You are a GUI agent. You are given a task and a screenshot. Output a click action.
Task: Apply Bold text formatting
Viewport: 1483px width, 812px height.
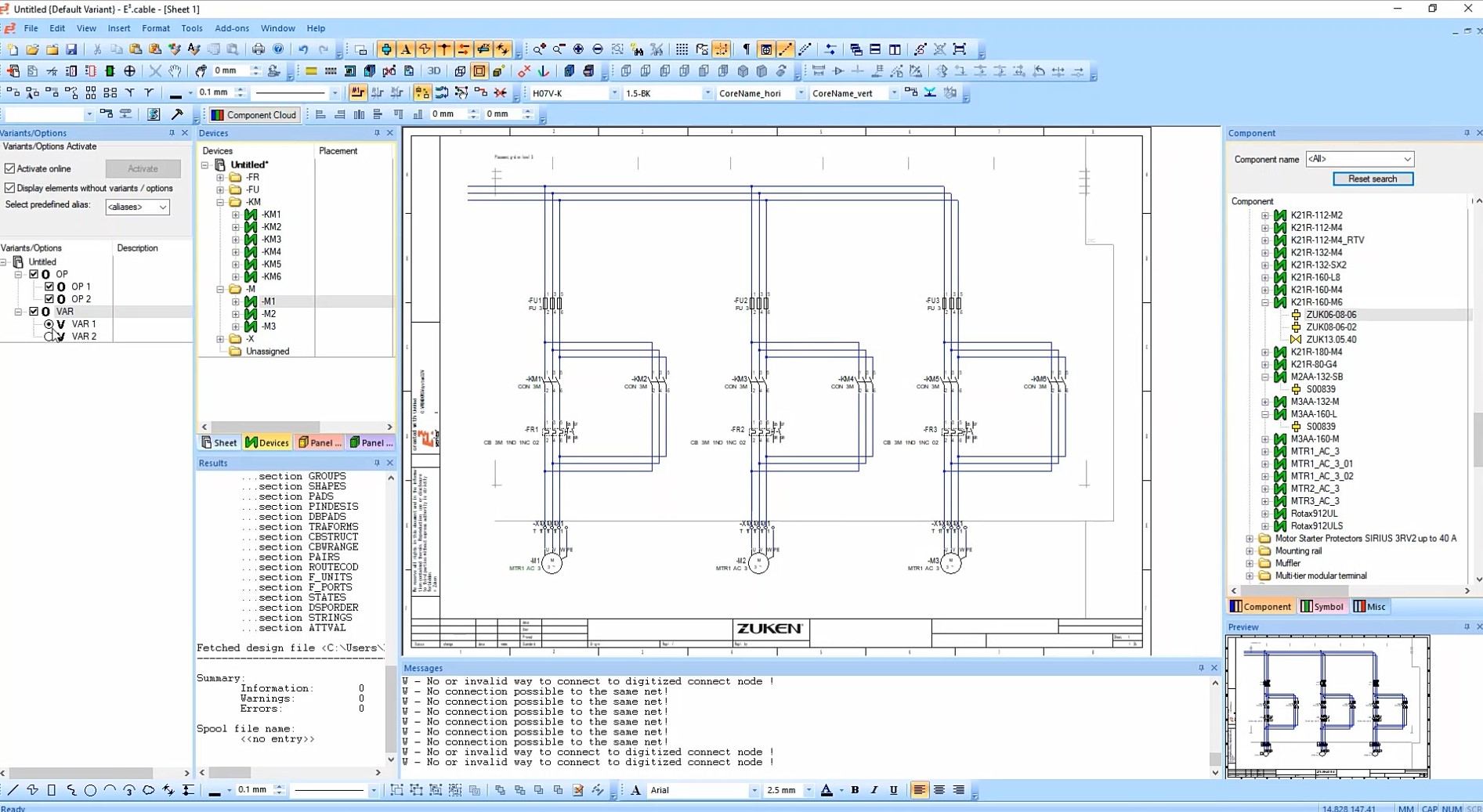(855, 790)
